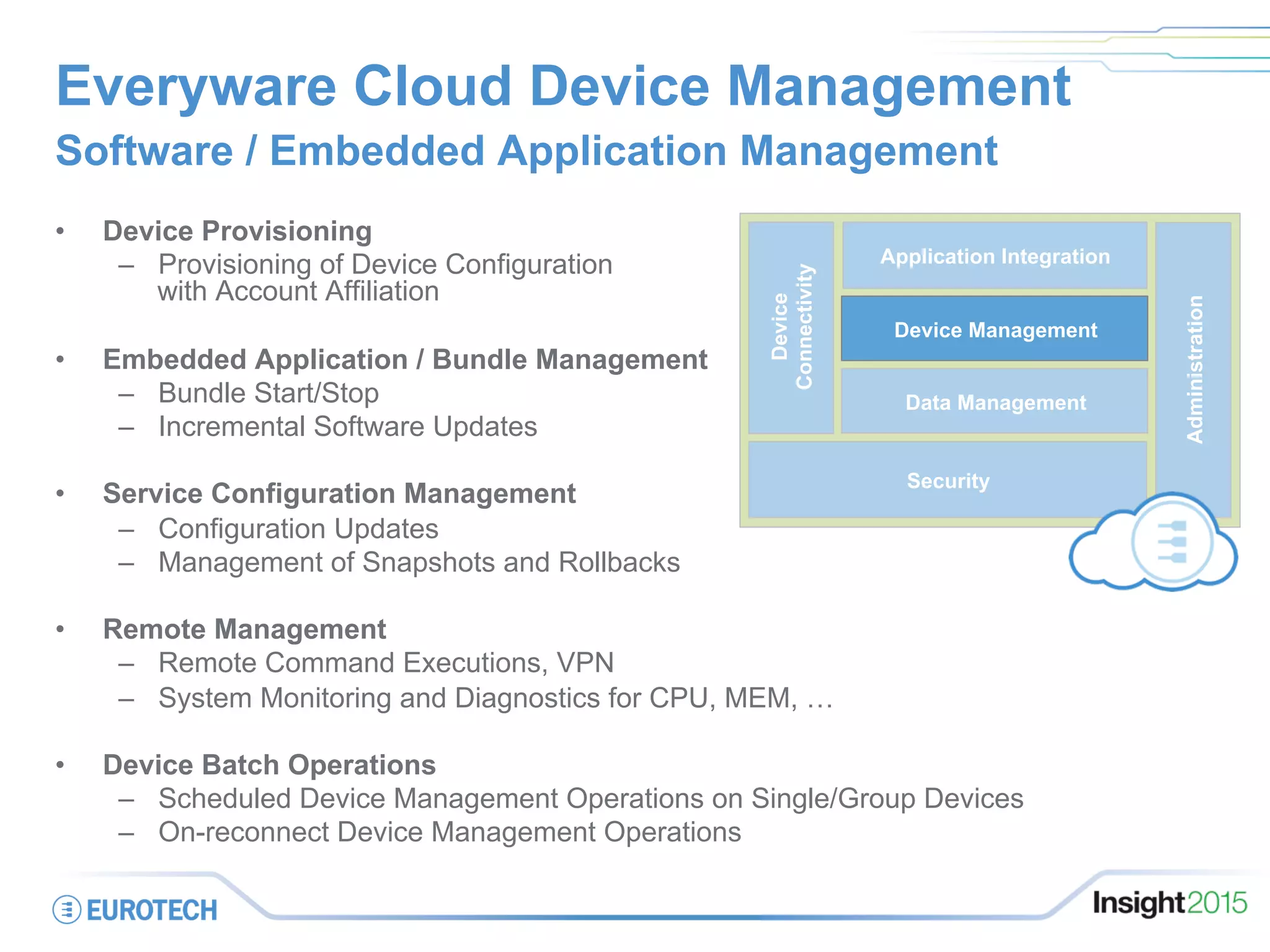Image resolution: width=1270 pixels, height=952 pixels.
Task: Click the Remote Management heading
Action: point(244,629)
